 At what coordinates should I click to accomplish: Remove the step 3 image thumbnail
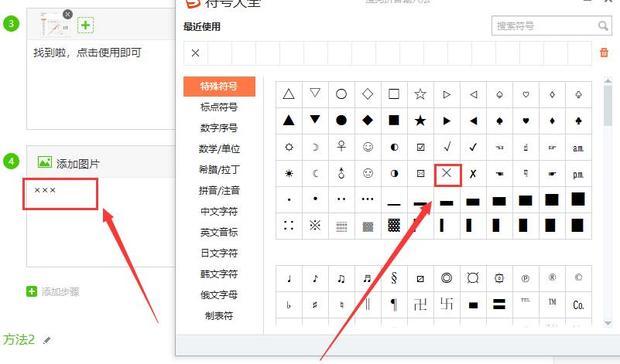tap(68, 14)
